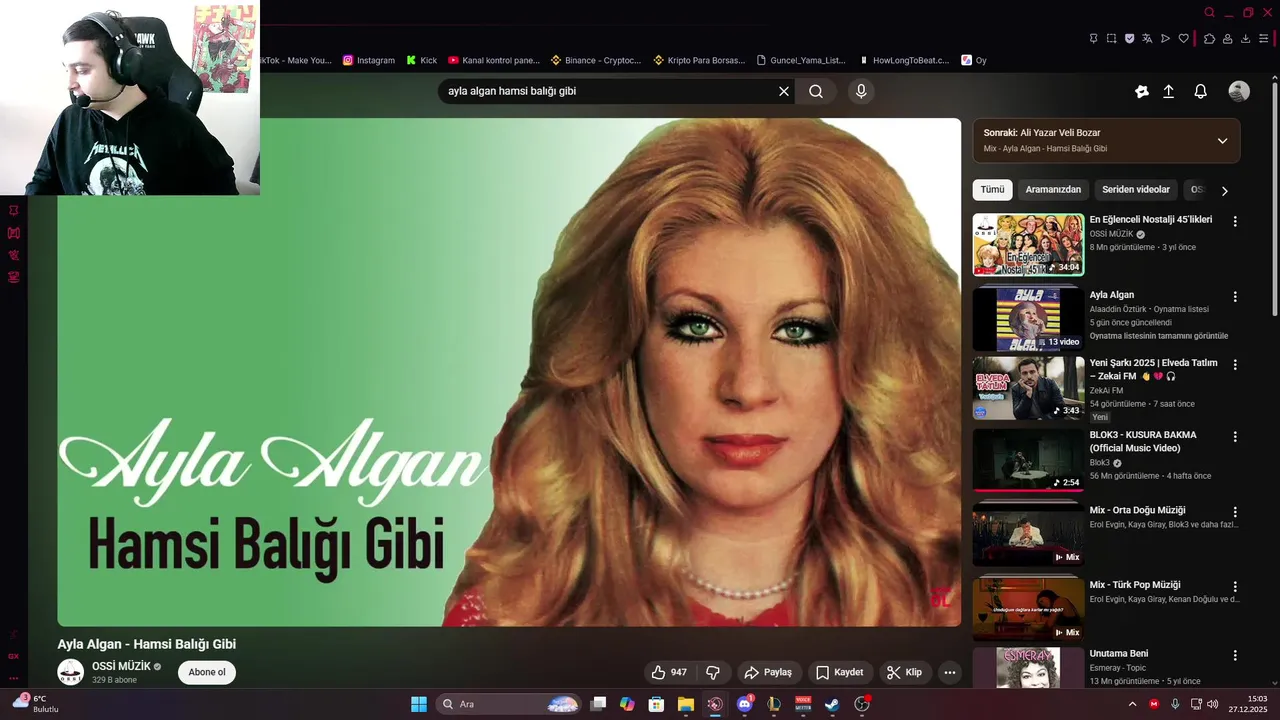Open options for Mix Orta Doğu Müziği
This screenshot has height=720, width=1280.
1235,512
